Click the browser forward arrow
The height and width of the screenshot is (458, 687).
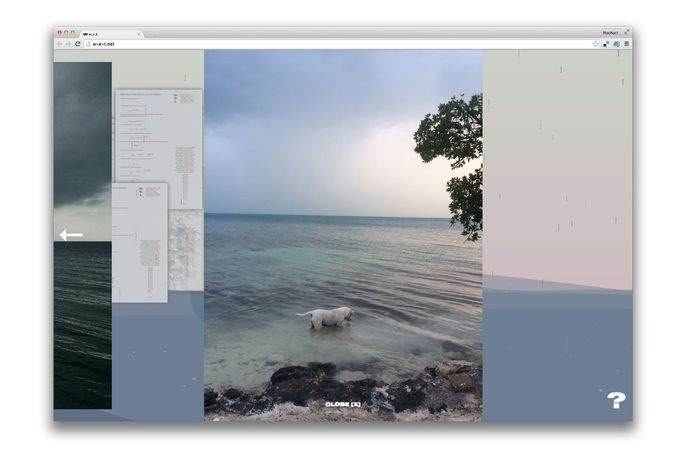[68, 44]
